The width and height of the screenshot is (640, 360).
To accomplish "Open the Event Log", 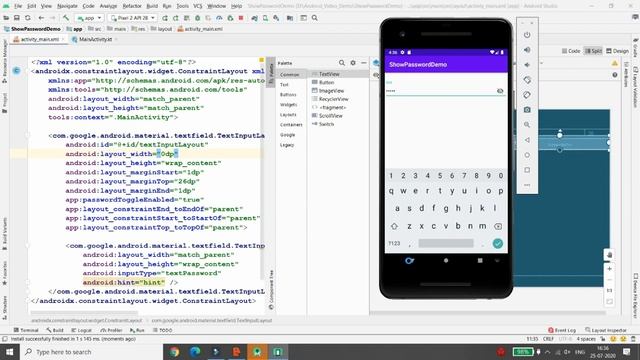I will click(x=562, y=330).
